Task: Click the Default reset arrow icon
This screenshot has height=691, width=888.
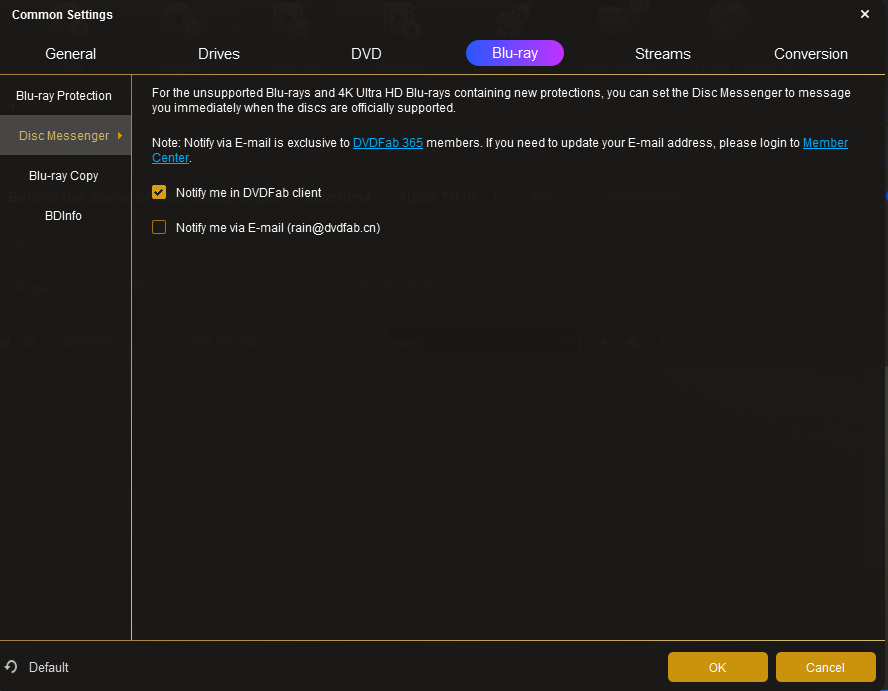Action: (x=11, y=667)
